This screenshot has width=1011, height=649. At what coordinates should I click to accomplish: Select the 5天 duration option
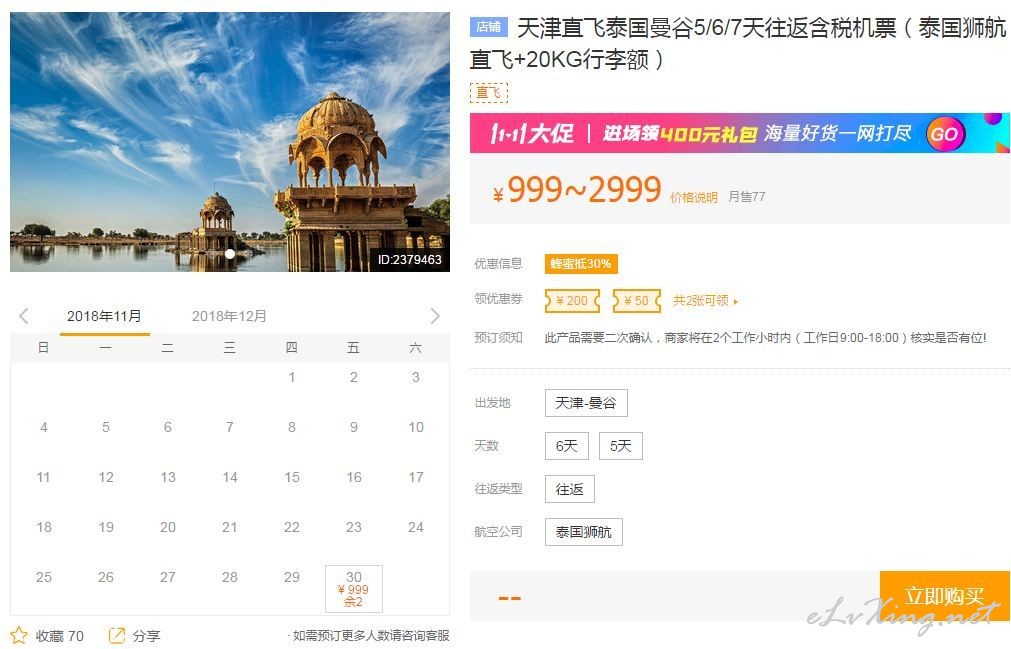pyautogui.click(x=621, y=446)
